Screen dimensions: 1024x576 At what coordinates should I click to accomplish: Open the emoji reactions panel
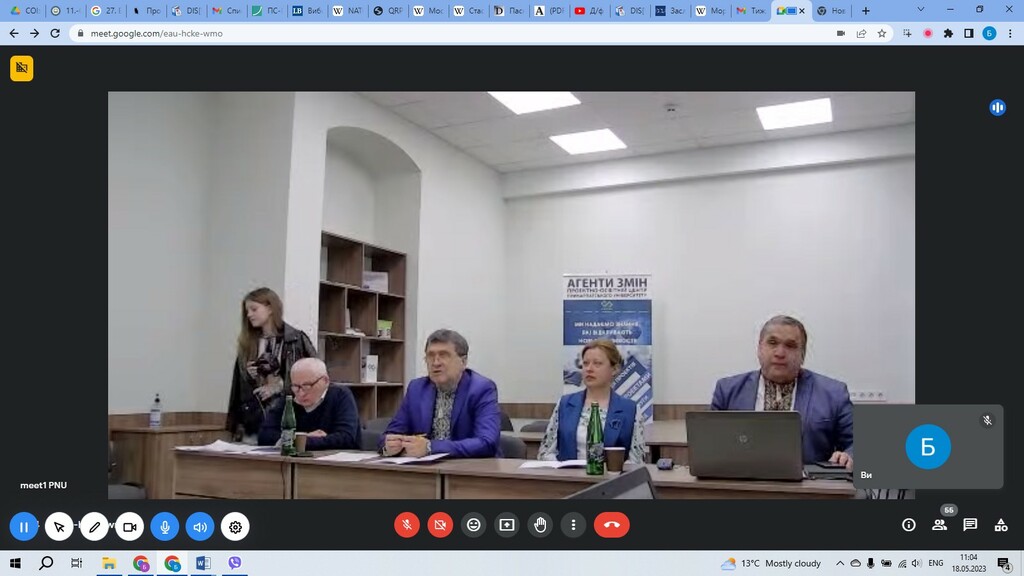[x=473, y=524]
